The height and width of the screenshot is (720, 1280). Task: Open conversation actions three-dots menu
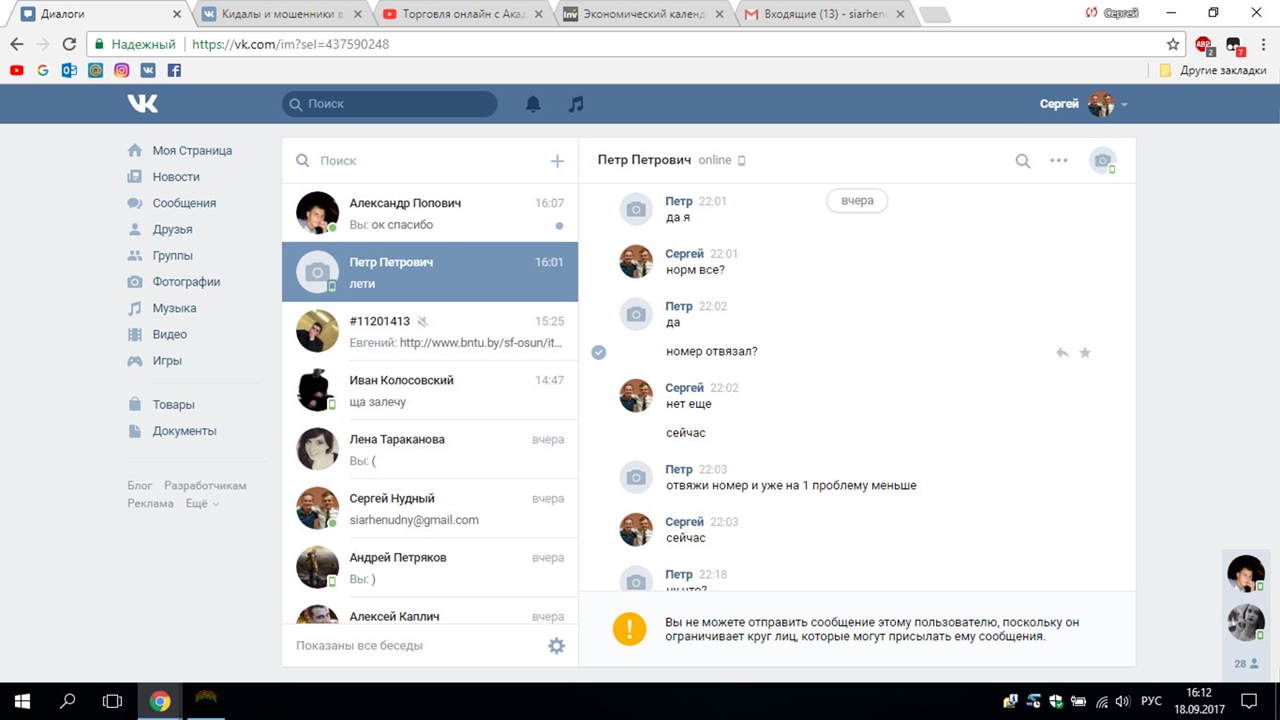click(1058, 161)
